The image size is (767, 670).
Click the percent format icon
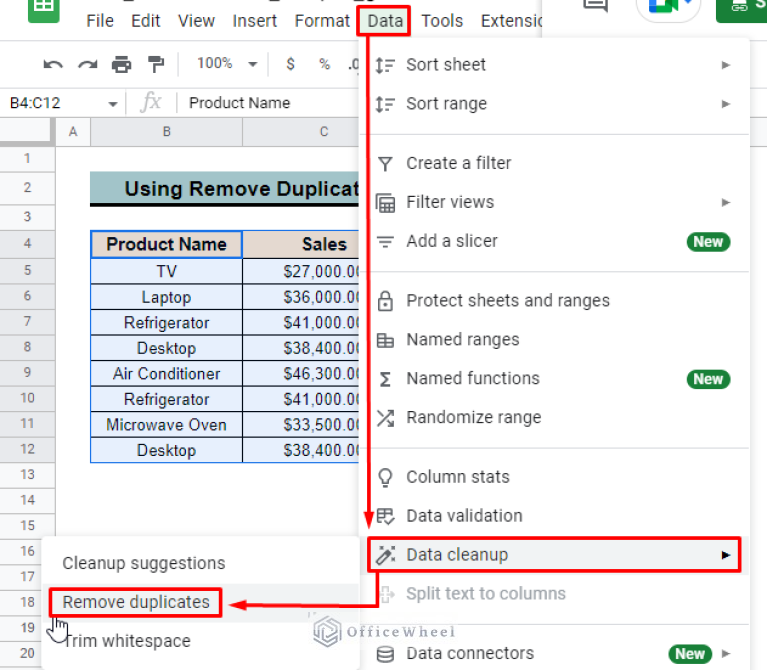point(324,64)
